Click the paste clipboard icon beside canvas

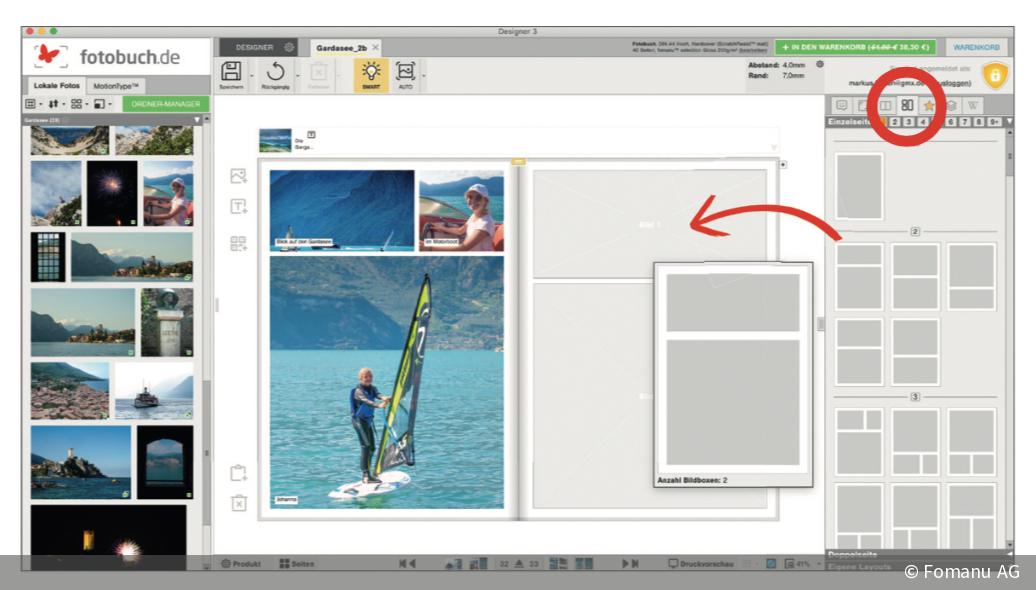pos(239,473)
